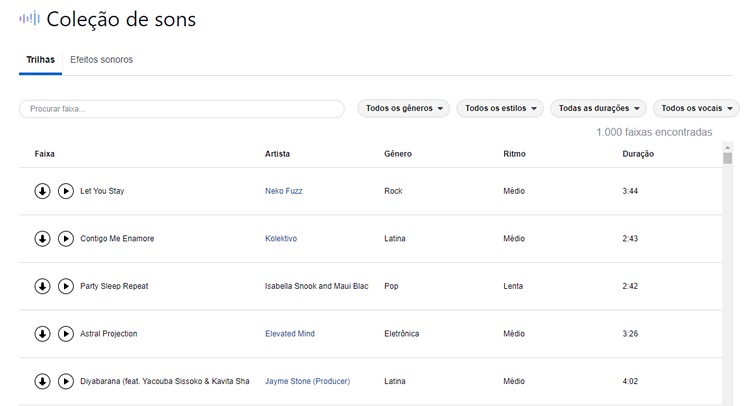Download the Diyabarana track
Screen dimensions: 750x406
[x=42, y=382]
